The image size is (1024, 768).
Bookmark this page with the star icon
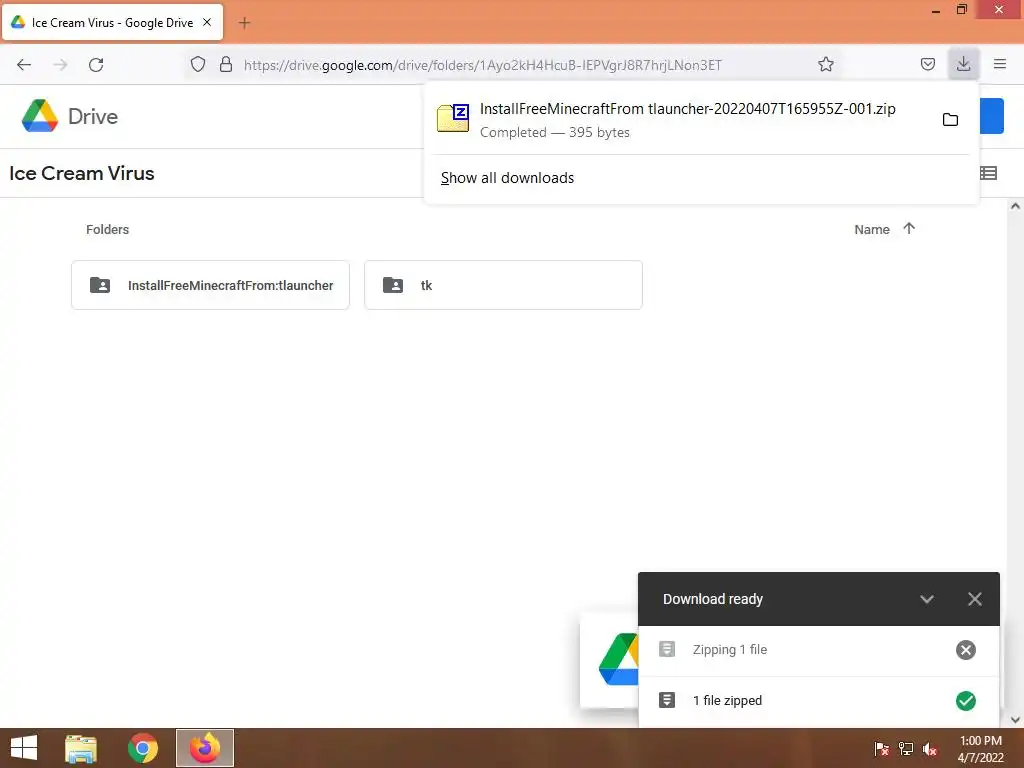coord(825,64)
